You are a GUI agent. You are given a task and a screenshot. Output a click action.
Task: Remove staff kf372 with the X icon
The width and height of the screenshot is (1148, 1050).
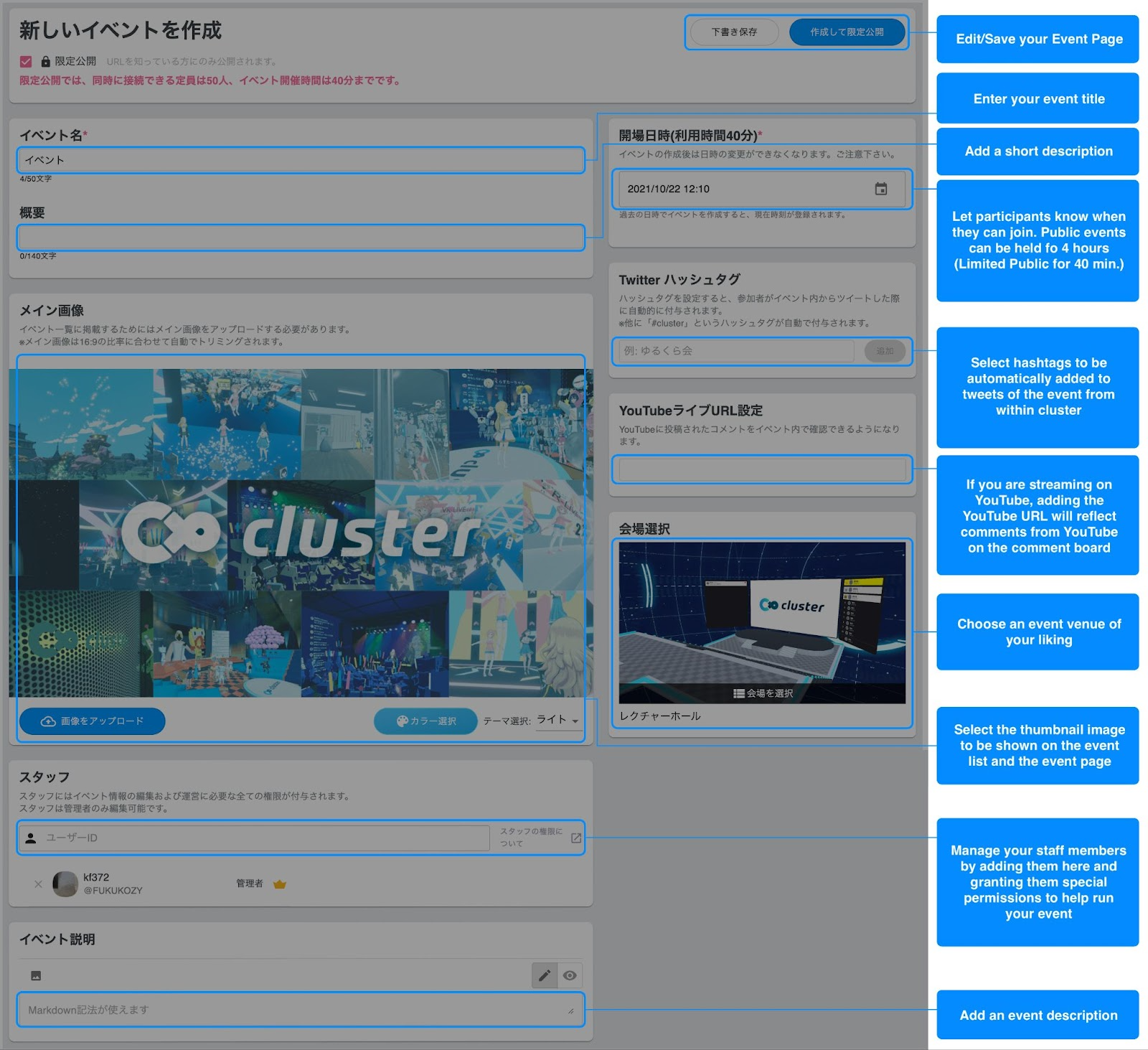tap(38, 884)
